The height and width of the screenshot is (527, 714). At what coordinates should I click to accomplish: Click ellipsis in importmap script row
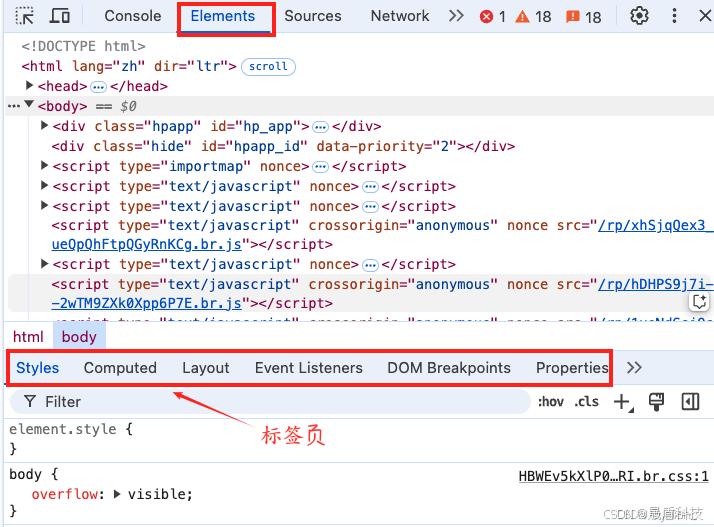[321, 167]
